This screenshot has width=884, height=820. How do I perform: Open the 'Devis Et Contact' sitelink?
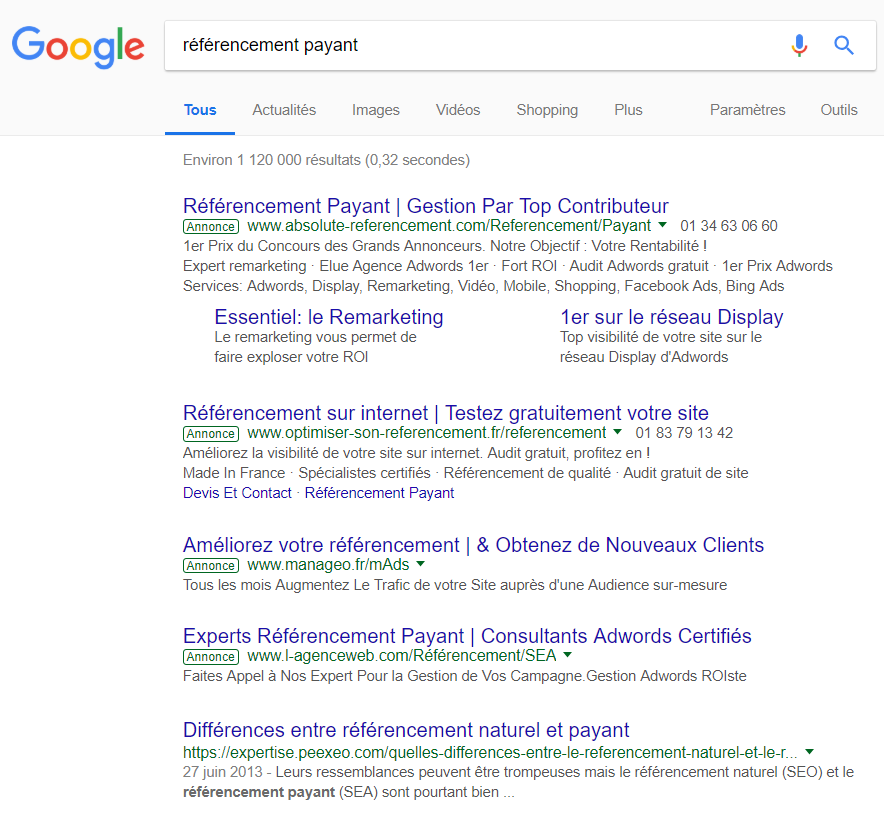(237, 493)
